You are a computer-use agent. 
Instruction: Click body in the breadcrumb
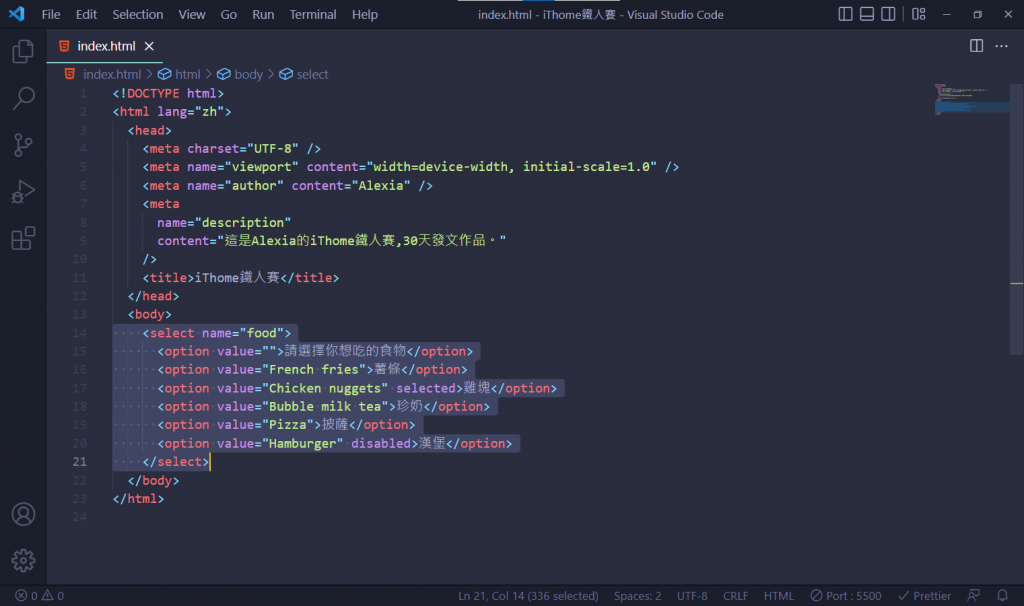click(249, 74)
